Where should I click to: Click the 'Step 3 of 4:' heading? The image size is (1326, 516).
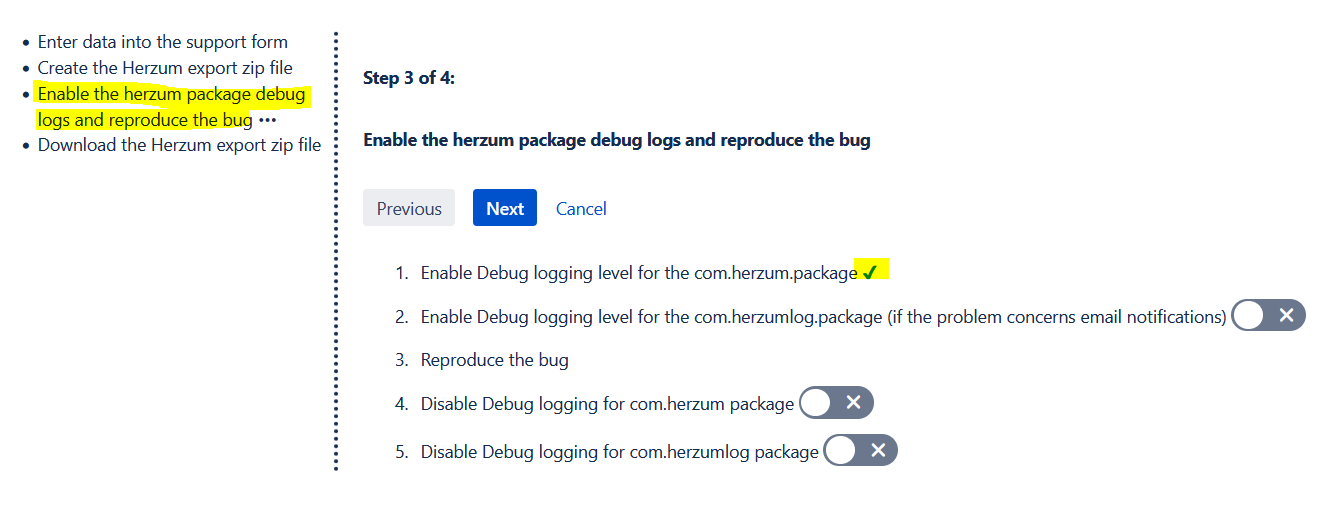[409, 78]
